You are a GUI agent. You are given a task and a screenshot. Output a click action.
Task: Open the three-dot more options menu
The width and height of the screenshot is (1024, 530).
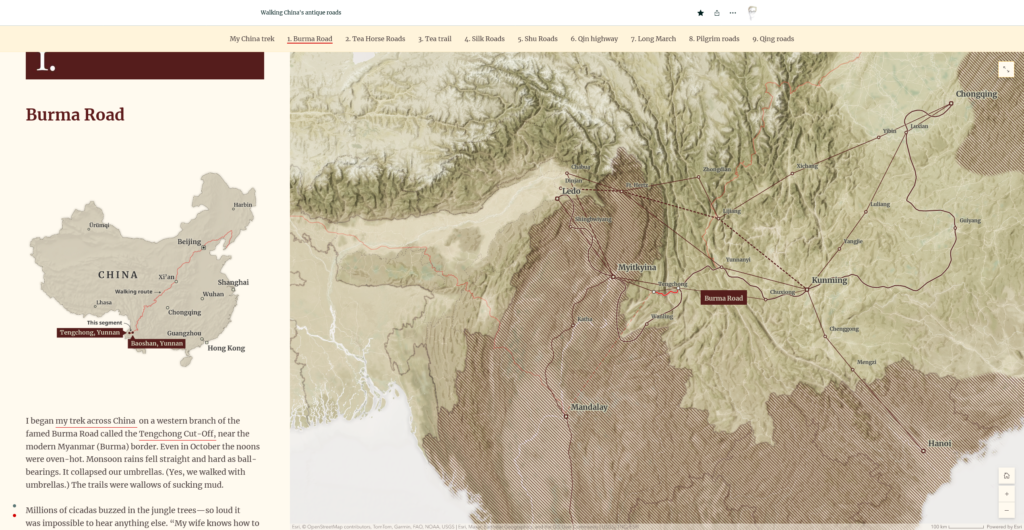tap(732, 13)
